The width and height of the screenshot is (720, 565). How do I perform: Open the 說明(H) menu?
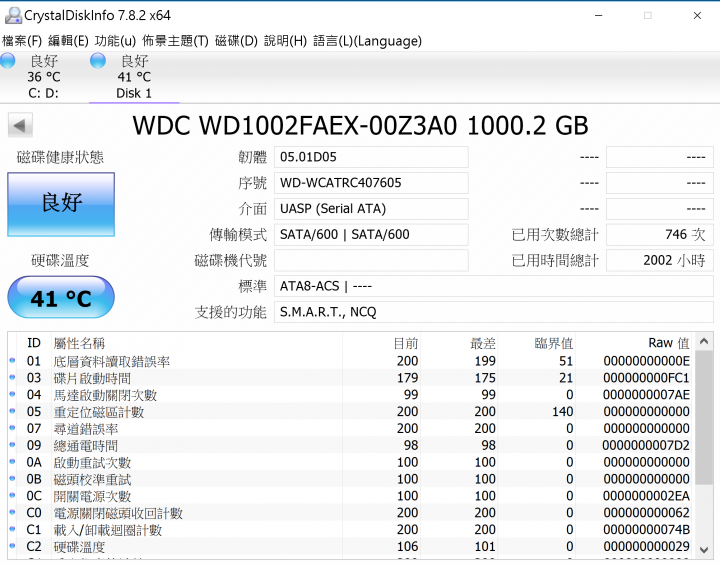(x=285, y=41)
